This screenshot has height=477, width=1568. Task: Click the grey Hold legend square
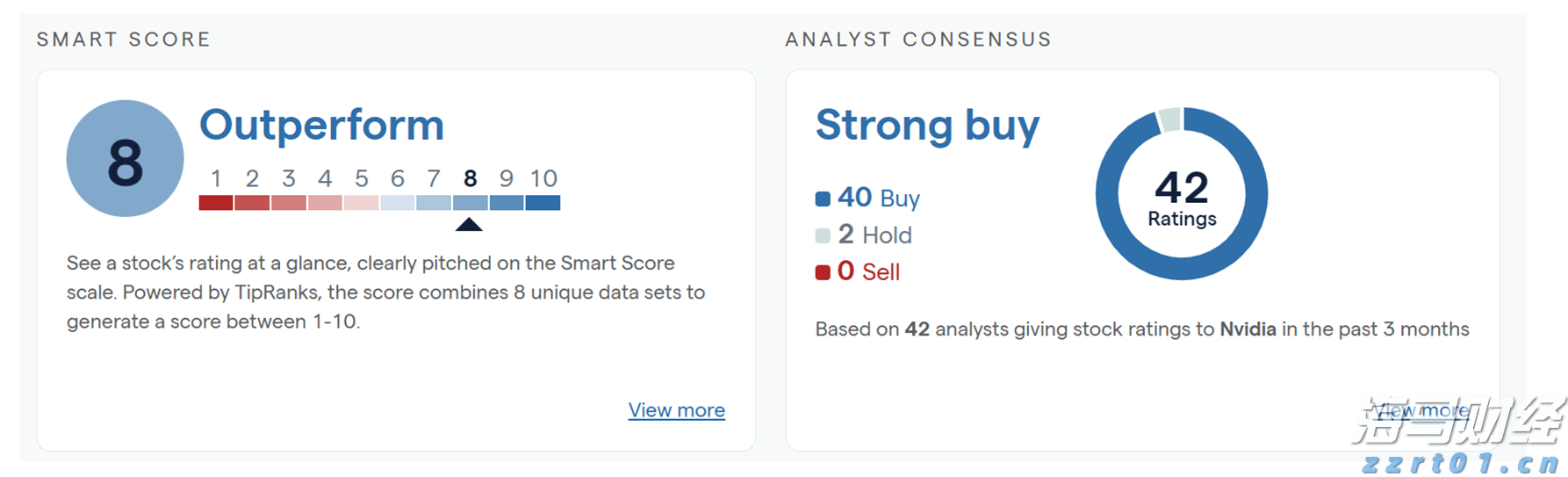[x=823, y=235]
